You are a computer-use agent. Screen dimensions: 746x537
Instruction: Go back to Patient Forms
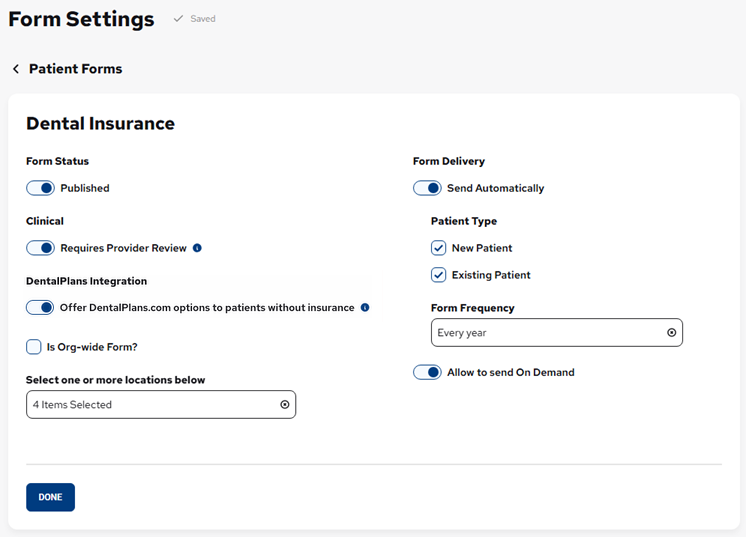[75, 69]
